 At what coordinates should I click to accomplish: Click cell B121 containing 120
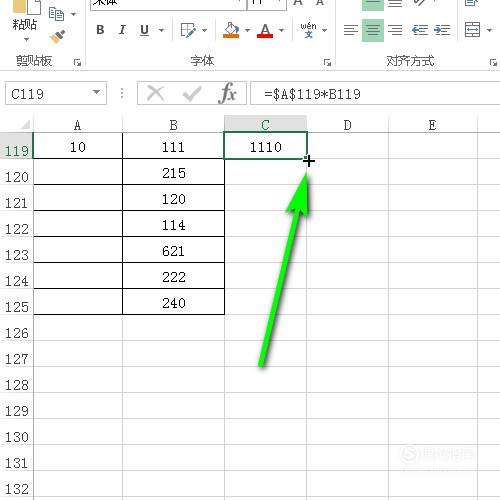(x=173, y=198)
